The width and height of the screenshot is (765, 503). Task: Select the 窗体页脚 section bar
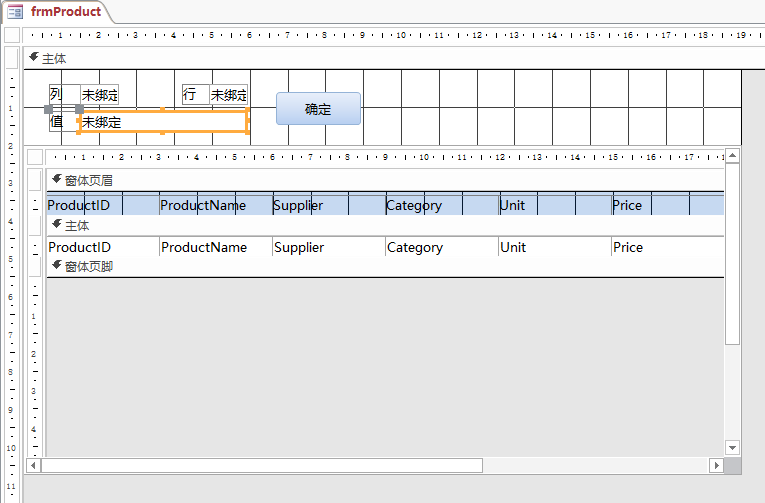pyautogui.click(x=385, y=266)
